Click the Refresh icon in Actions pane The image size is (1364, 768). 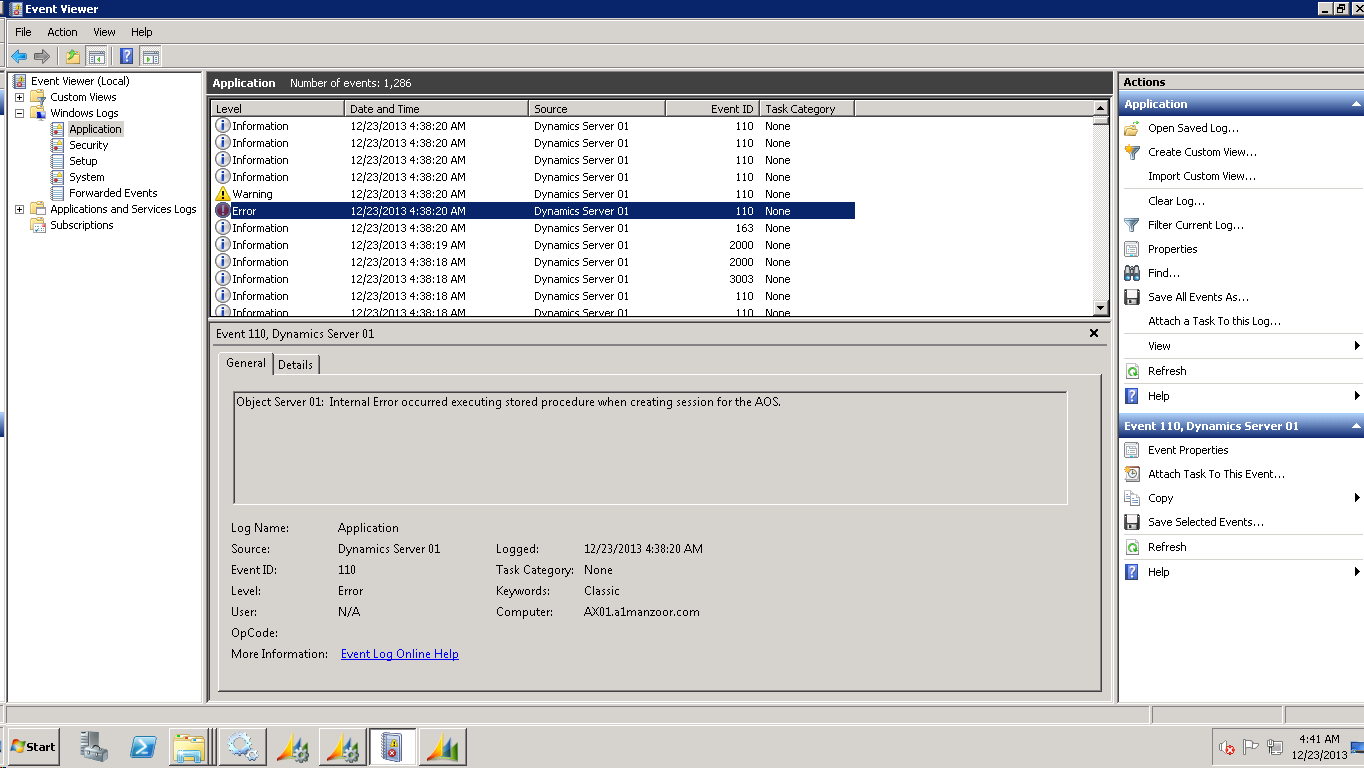[1131, 370]
